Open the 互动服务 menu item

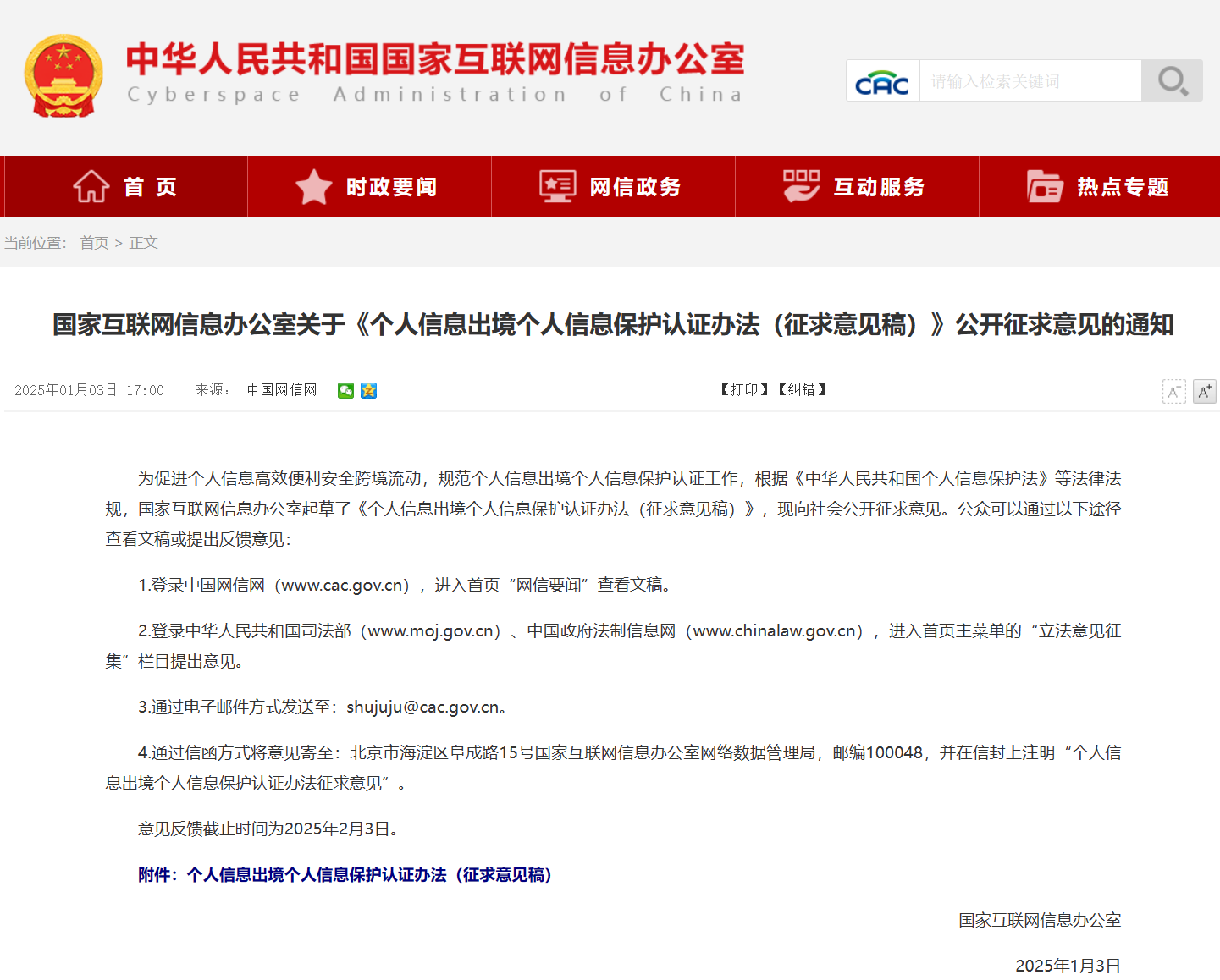point(858,186)
